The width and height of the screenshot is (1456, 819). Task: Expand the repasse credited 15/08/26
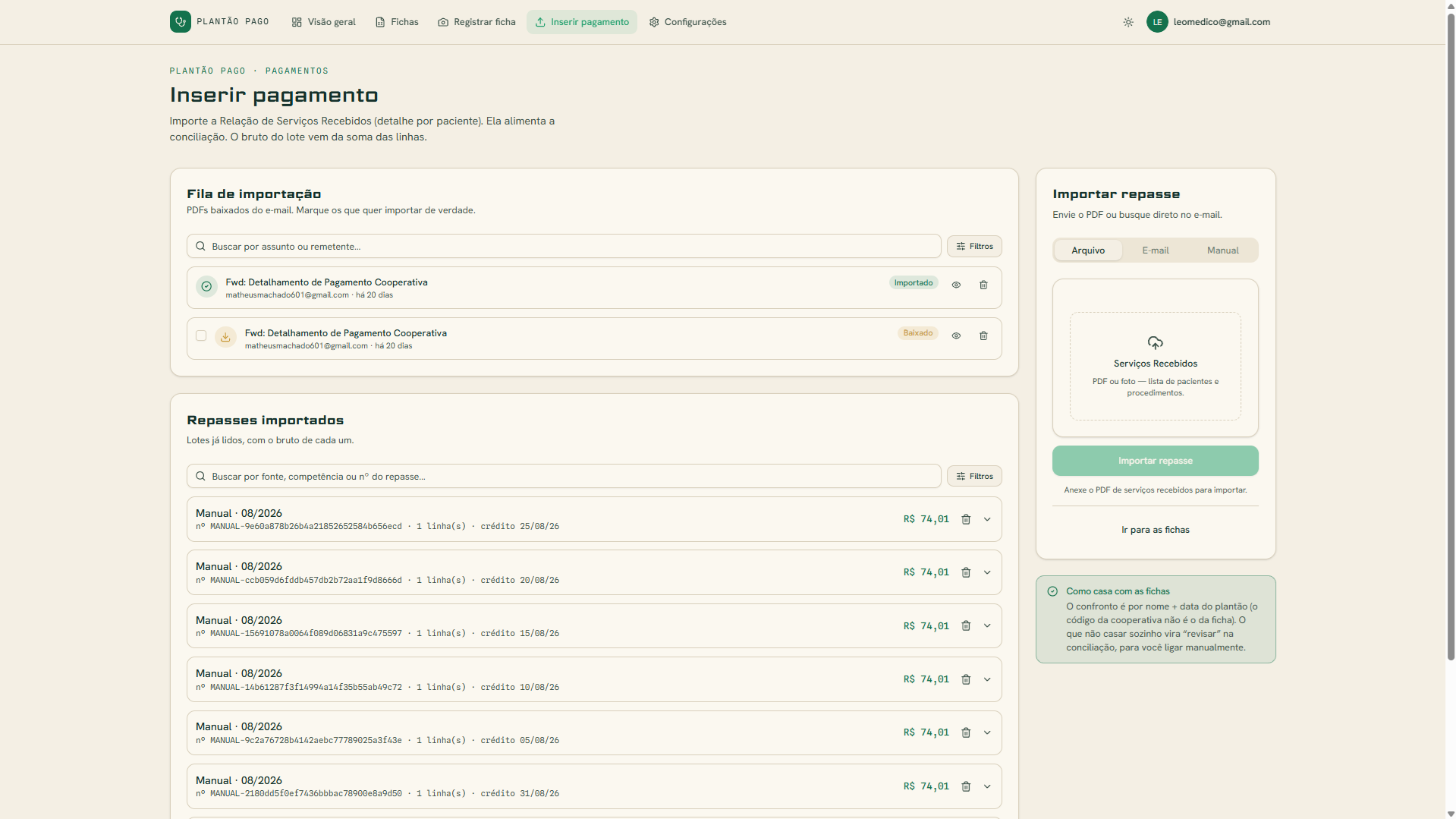987,625
